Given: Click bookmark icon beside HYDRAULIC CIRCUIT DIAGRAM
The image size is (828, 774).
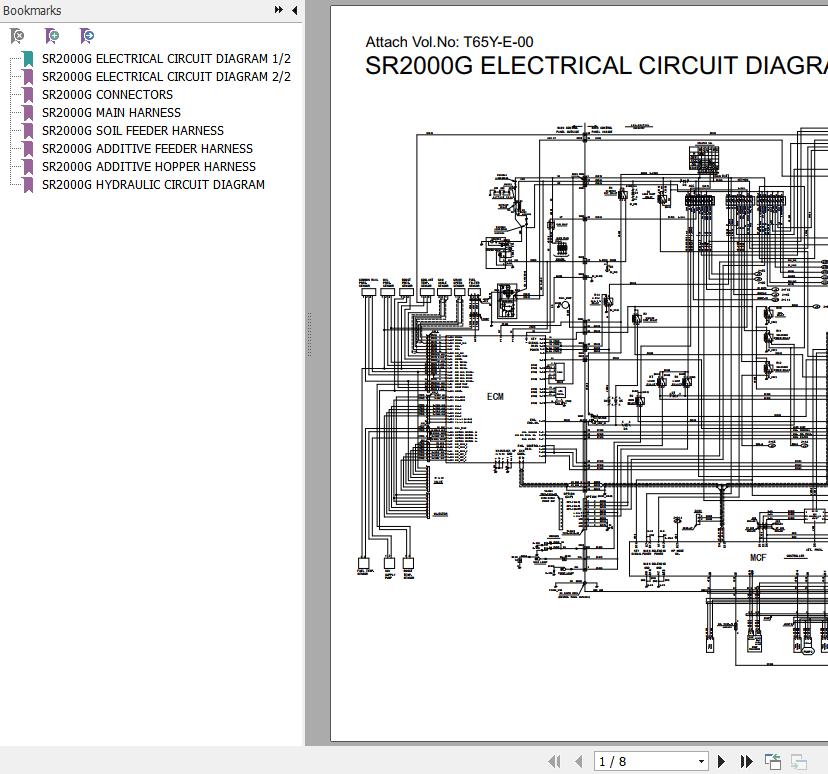Looking at the screenshot, I should point(28,184).
